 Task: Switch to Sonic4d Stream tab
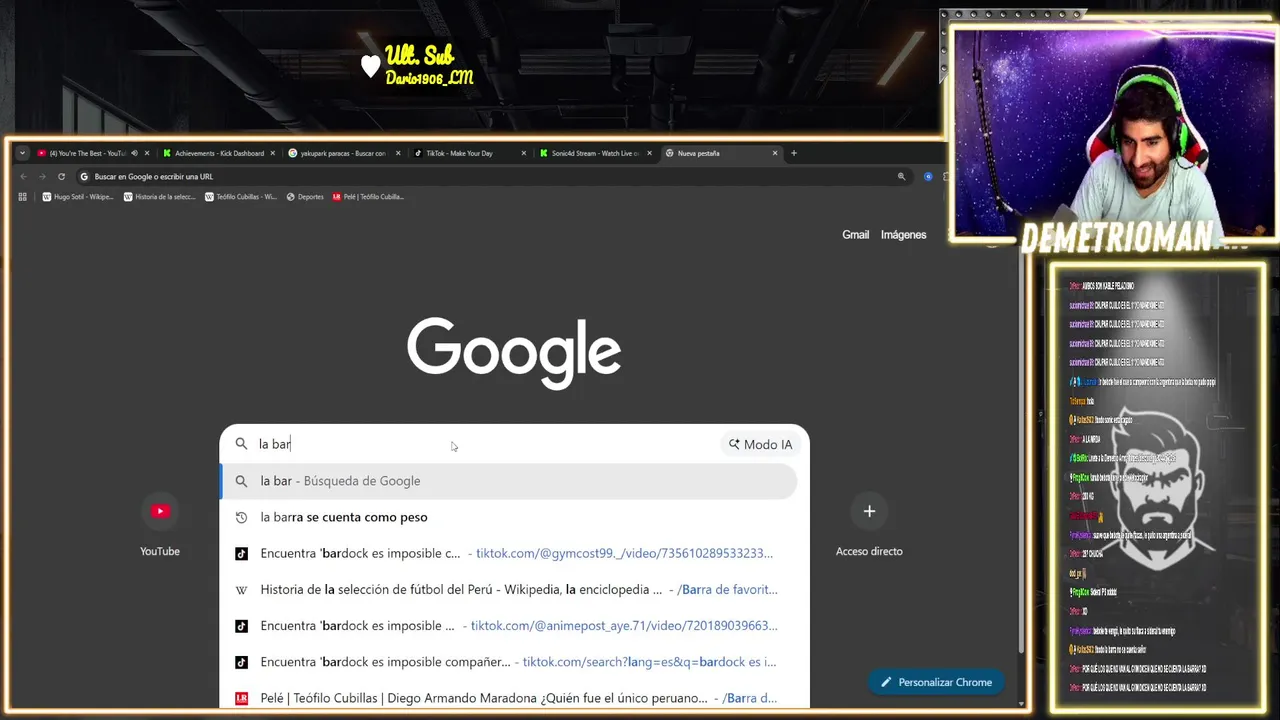pos(595,153)
